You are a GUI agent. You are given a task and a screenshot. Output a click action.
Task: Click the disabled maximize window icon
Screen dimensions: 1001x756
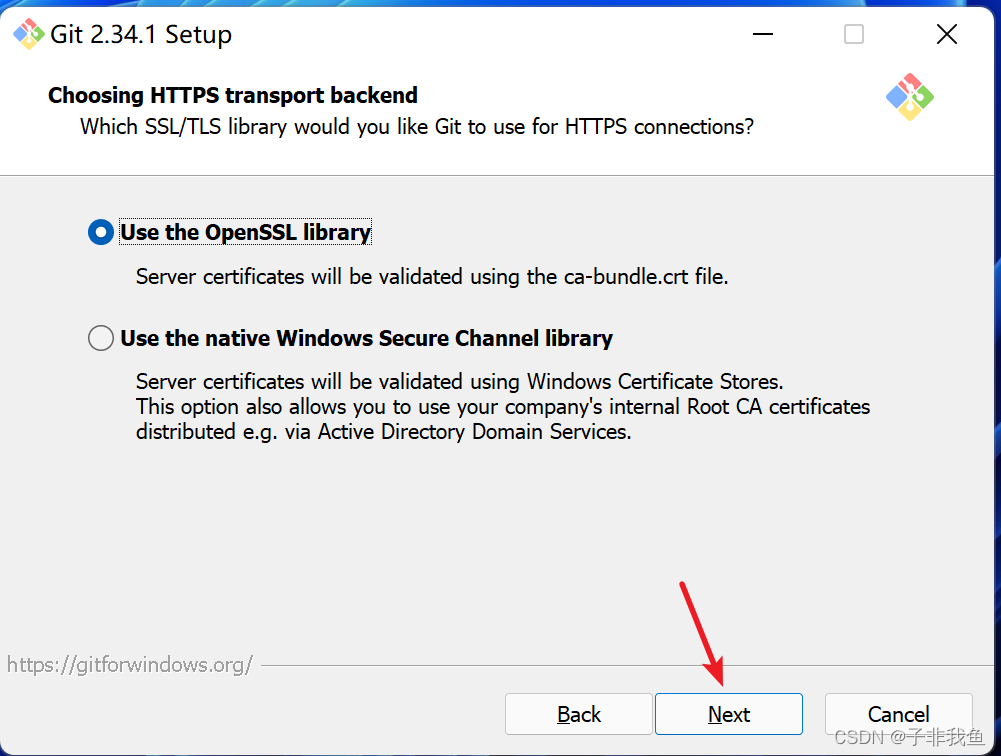[854, 34]
